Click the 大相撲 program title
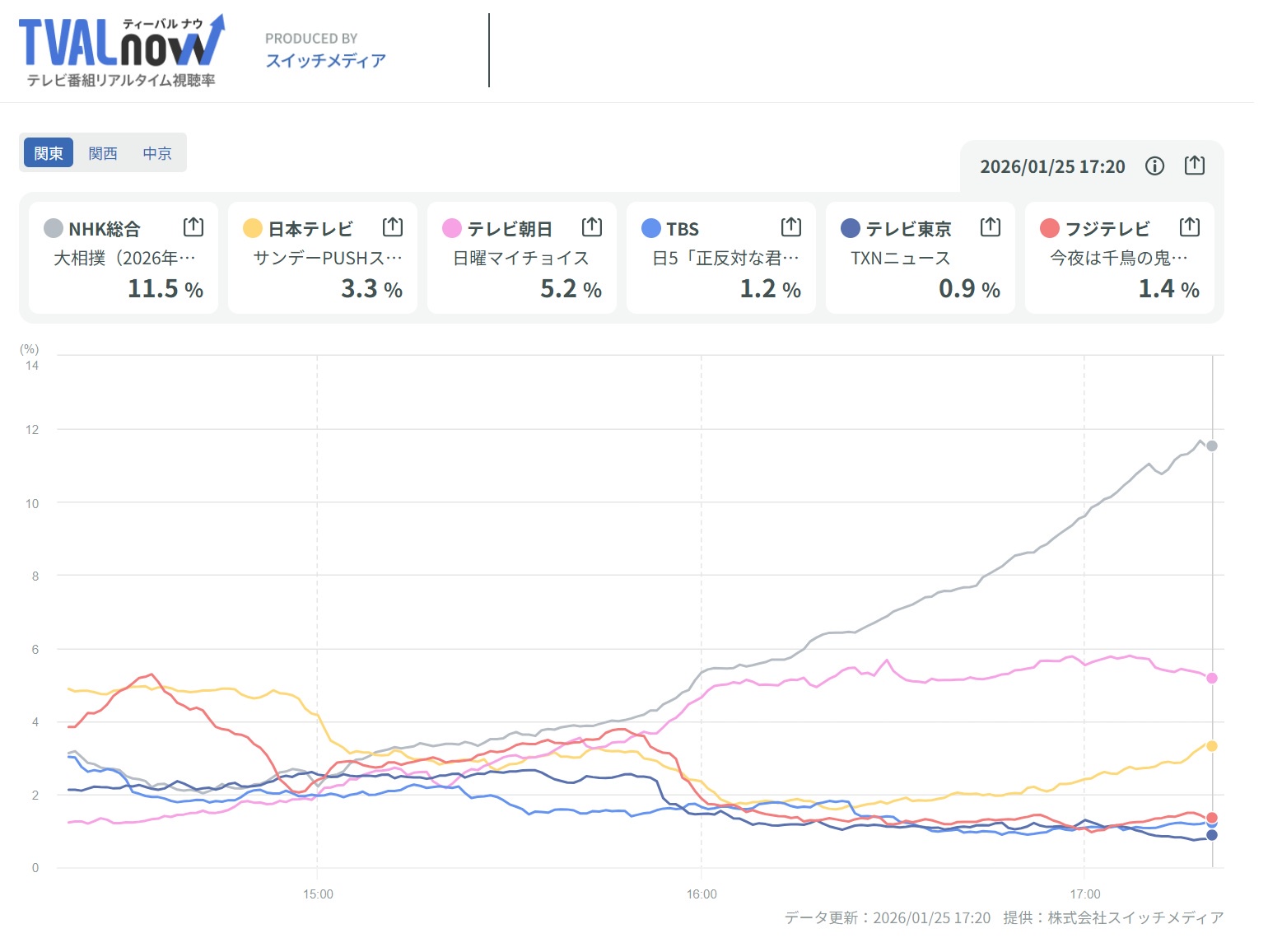The width and height of the screenshot is (1282, 952). pyautogui.click(x=124, y=259)
